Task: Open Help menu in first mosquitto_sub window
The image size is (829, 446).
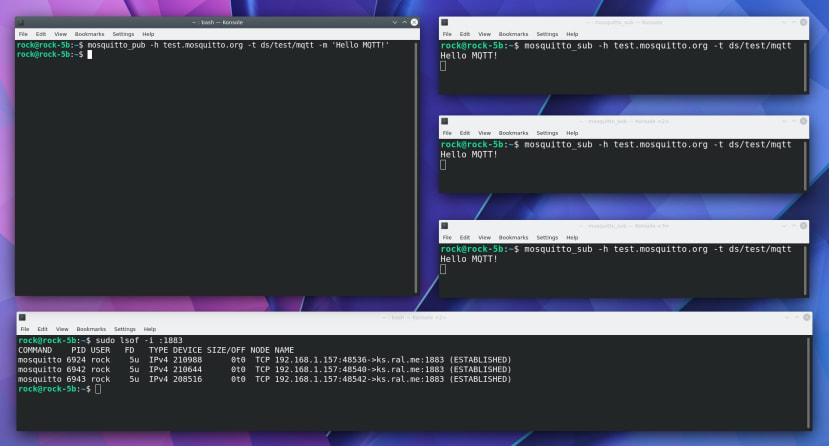Action: click(572, 34)
